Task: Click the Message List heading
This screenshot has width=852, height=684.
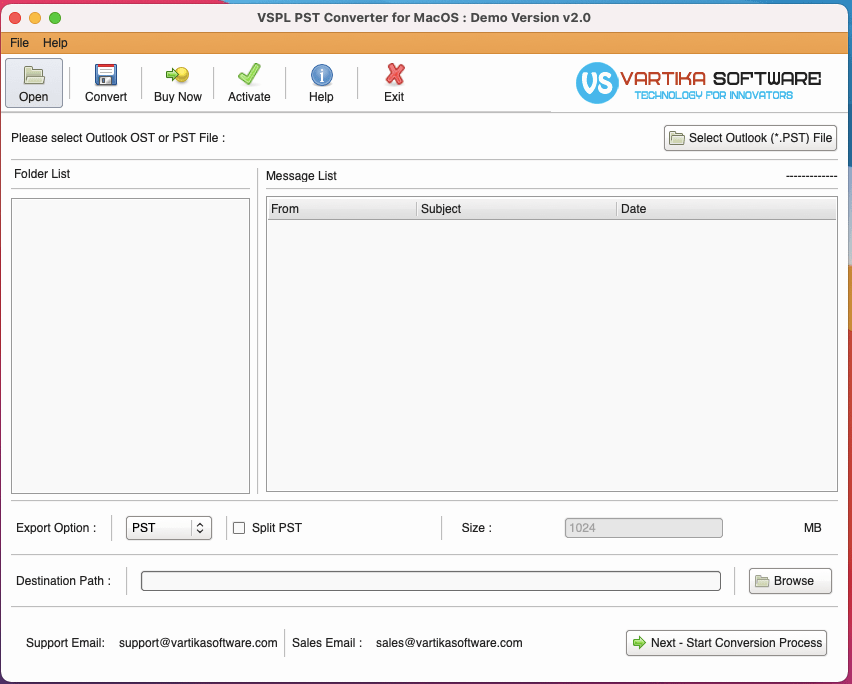Action: click(x=301, y=176)
